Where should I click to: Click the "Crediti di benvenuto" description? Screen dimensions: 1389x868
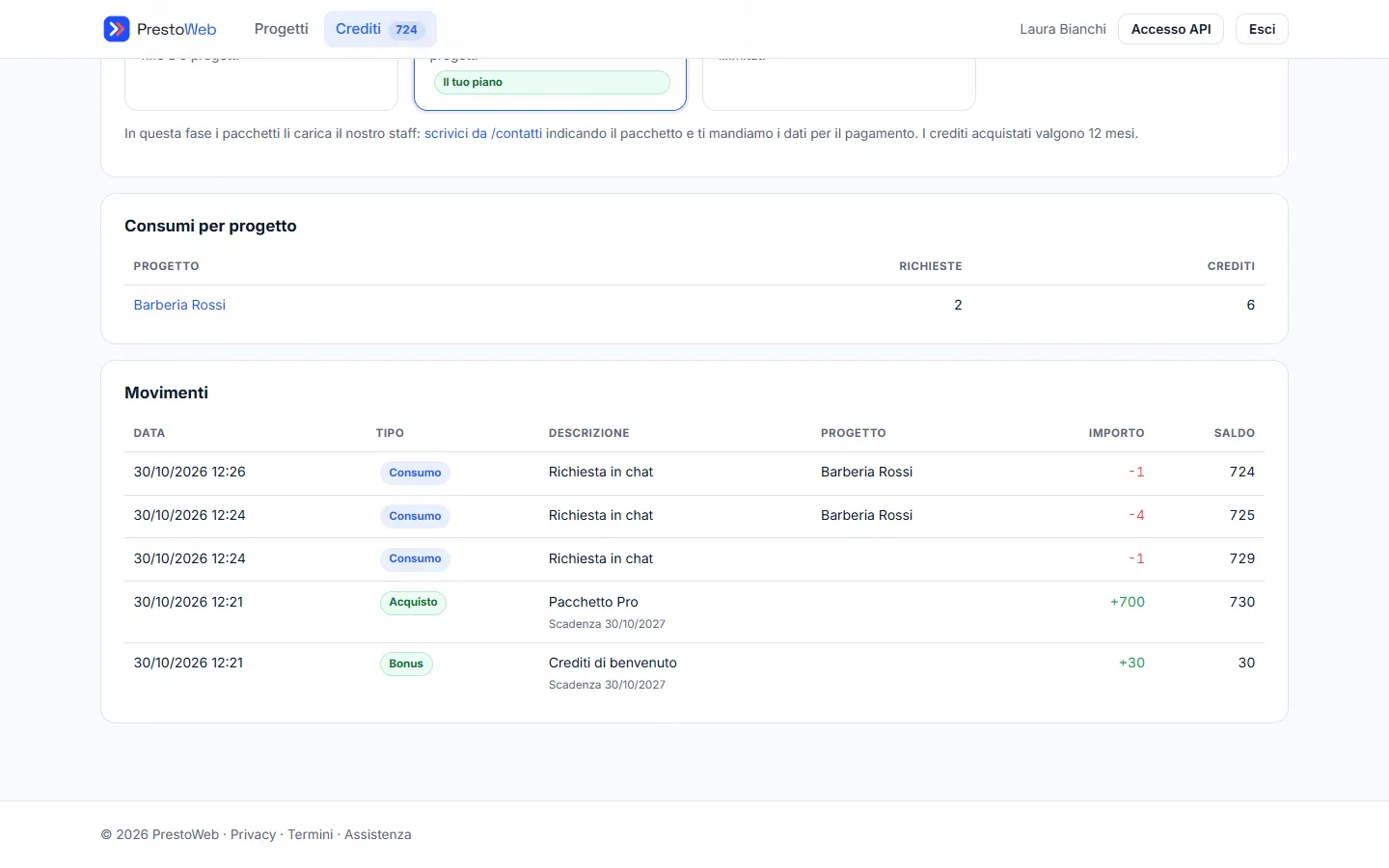tap(613, 663)
